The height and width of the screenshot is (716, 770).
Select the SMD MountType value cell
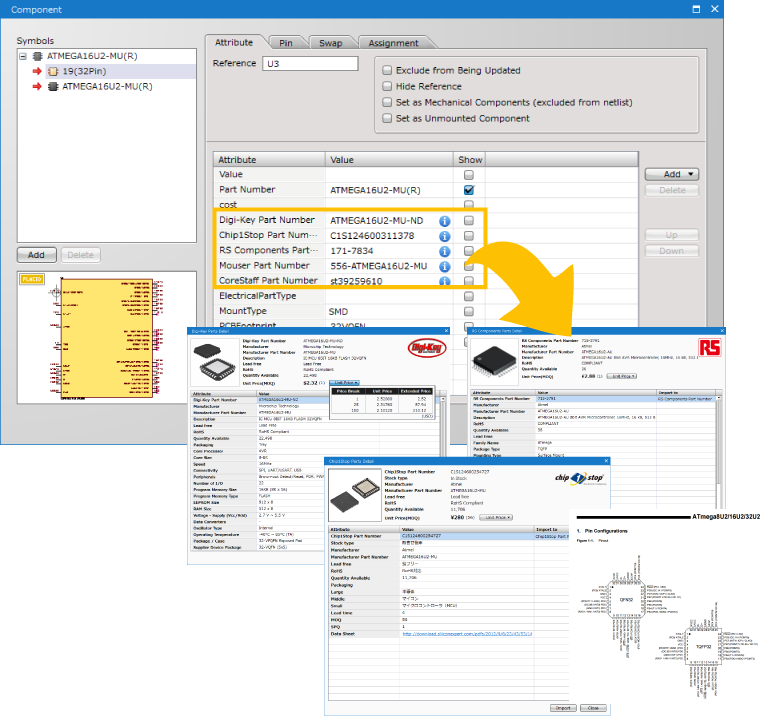coord(389,312)
